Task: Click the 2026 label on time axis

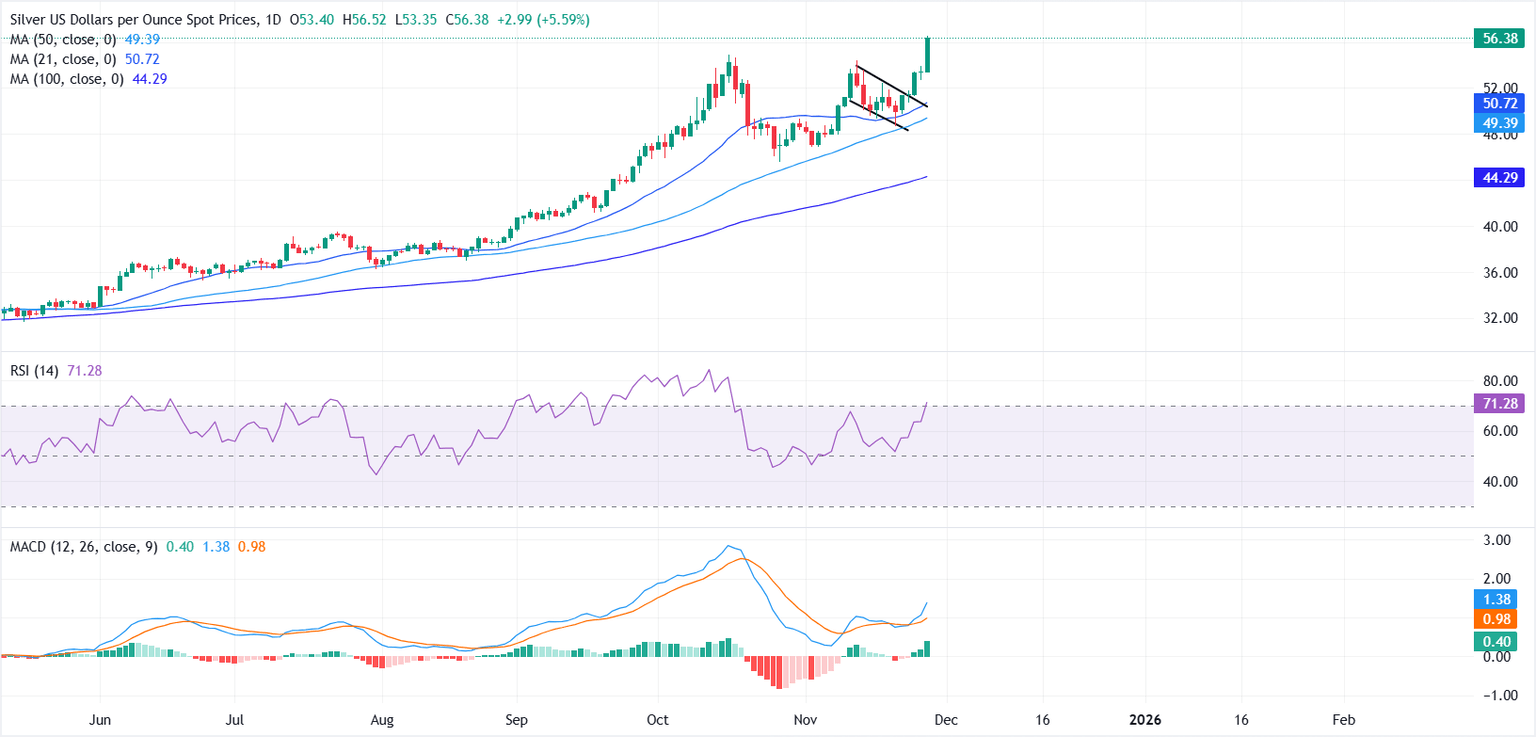Action: click(x=1145, y=719)
